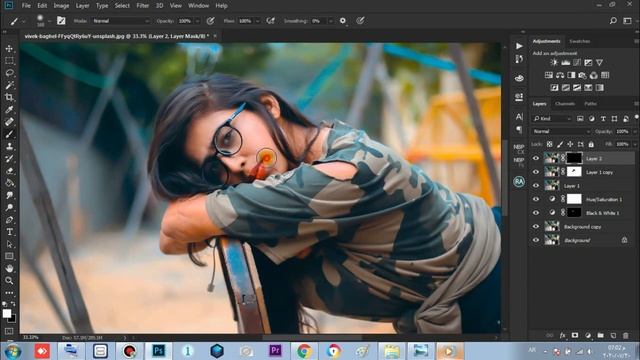Create a new group folder icon
640x360 pixels.
[600, 335]
